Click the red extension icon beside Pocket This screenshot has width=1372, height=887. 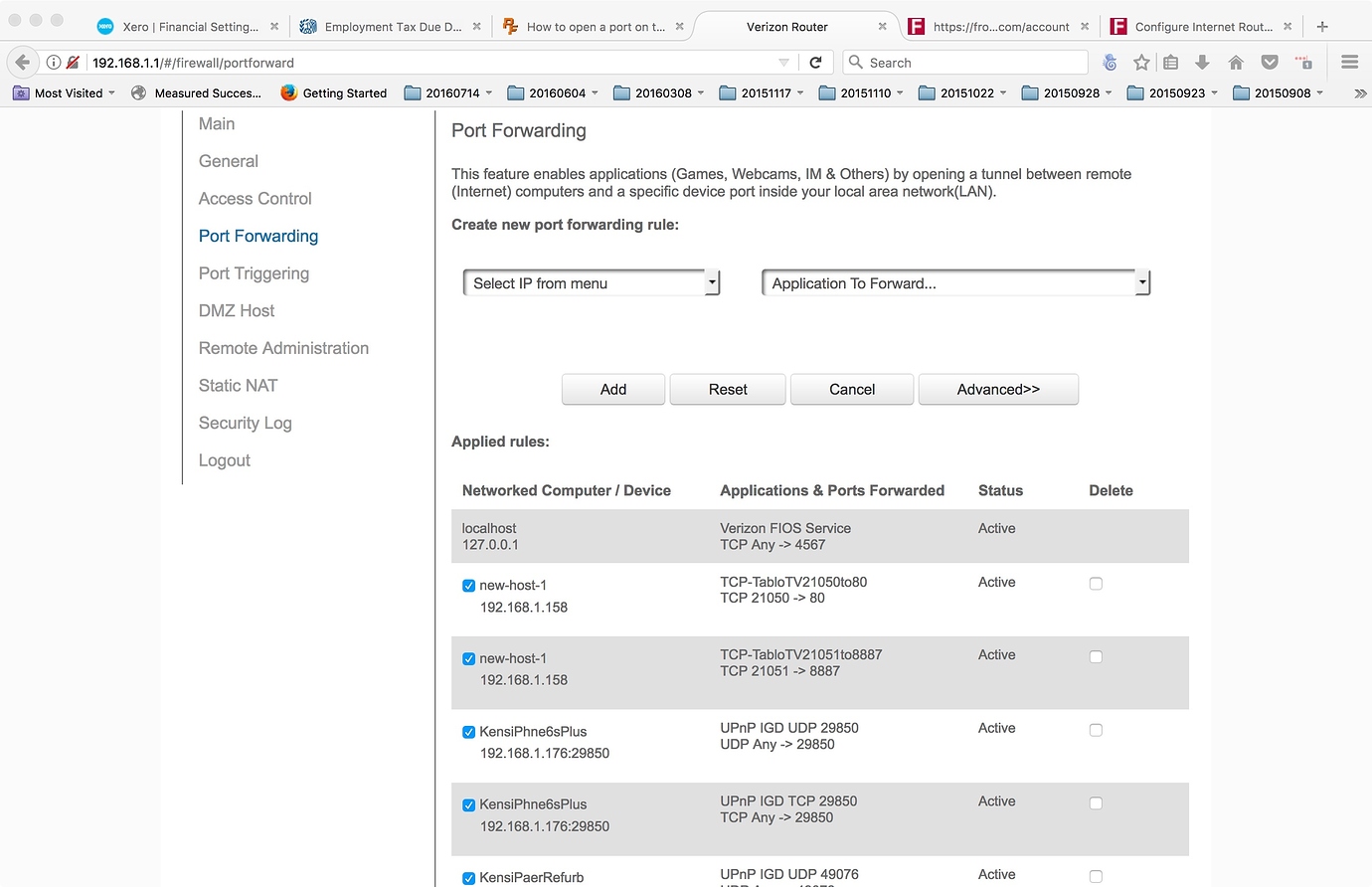point(1303,63)
